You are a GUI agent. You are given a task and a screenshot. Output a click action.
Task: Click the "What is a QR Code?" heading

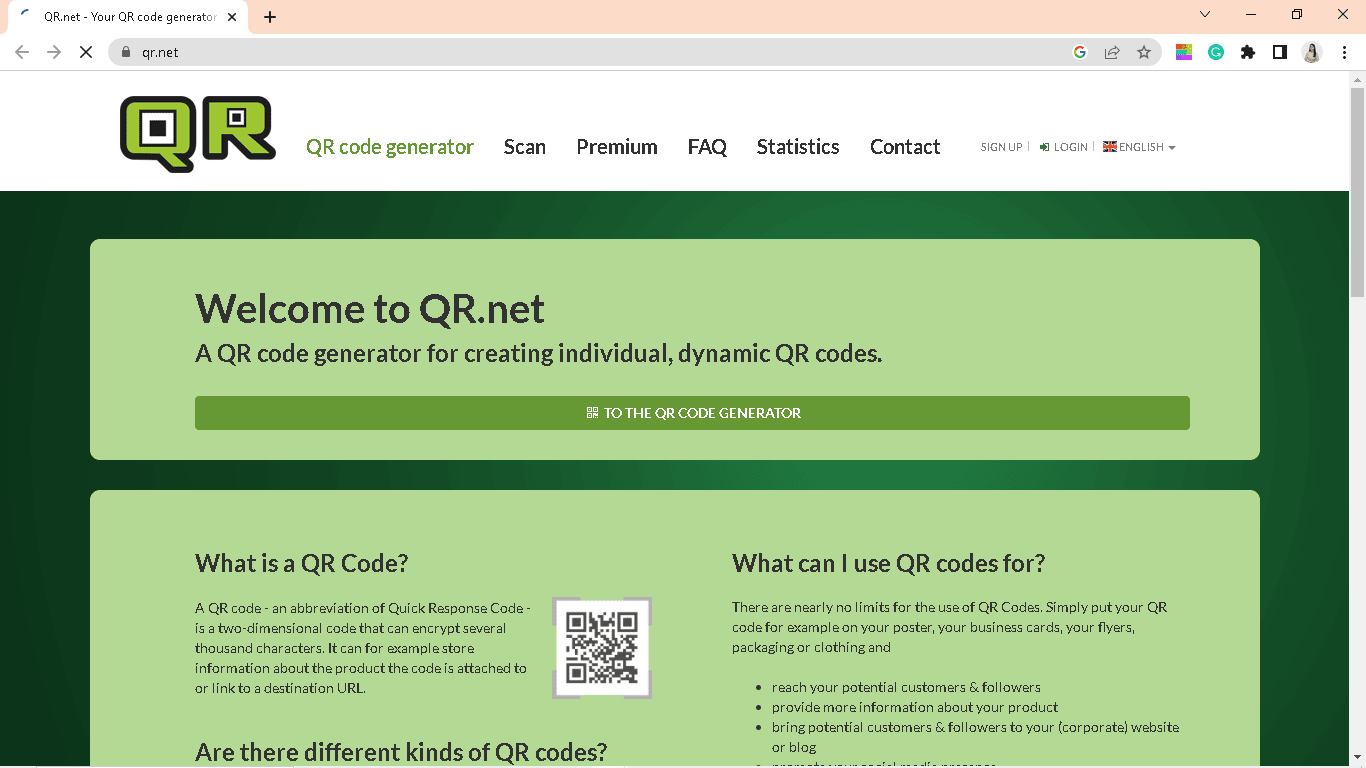[302, 563]
